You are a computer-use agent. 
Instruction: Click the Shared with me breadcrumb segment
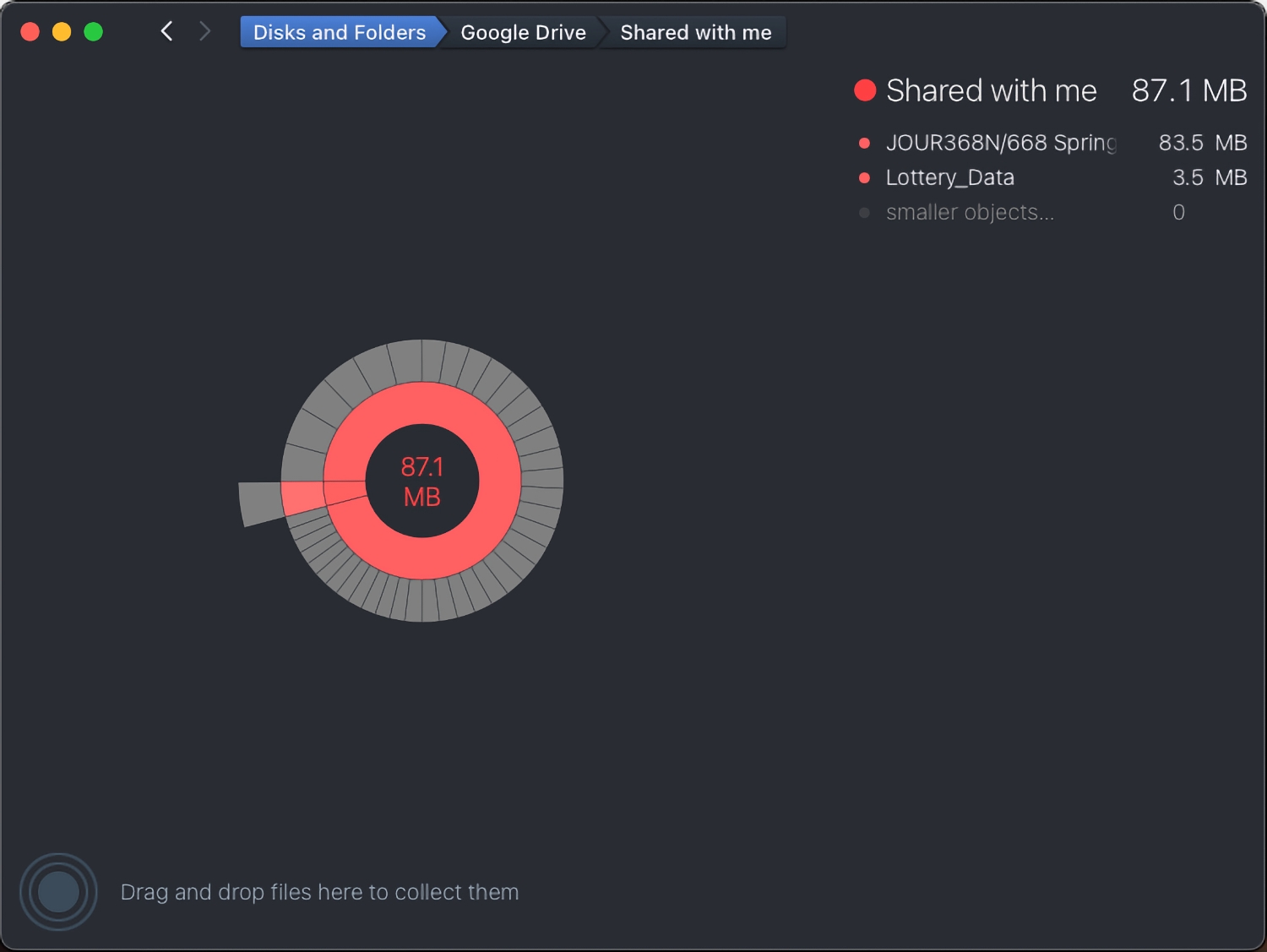pos(695,31)
